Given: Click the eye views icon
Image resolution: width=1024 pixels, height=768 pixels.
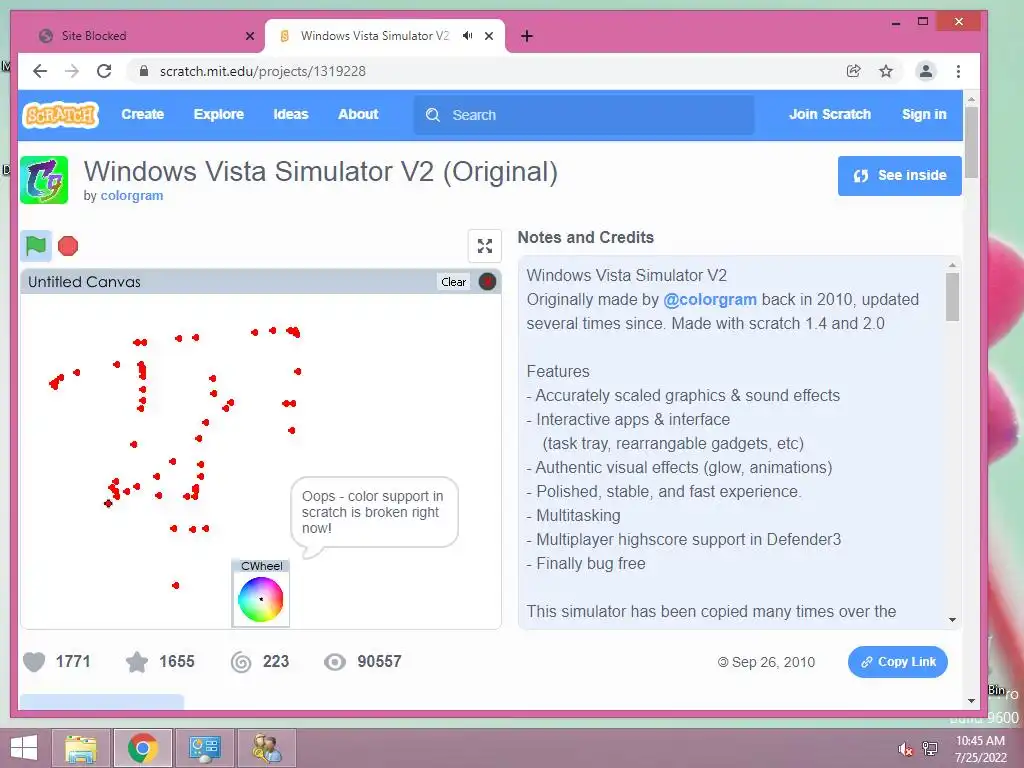Looking at the screenshot, I should 335,662.
